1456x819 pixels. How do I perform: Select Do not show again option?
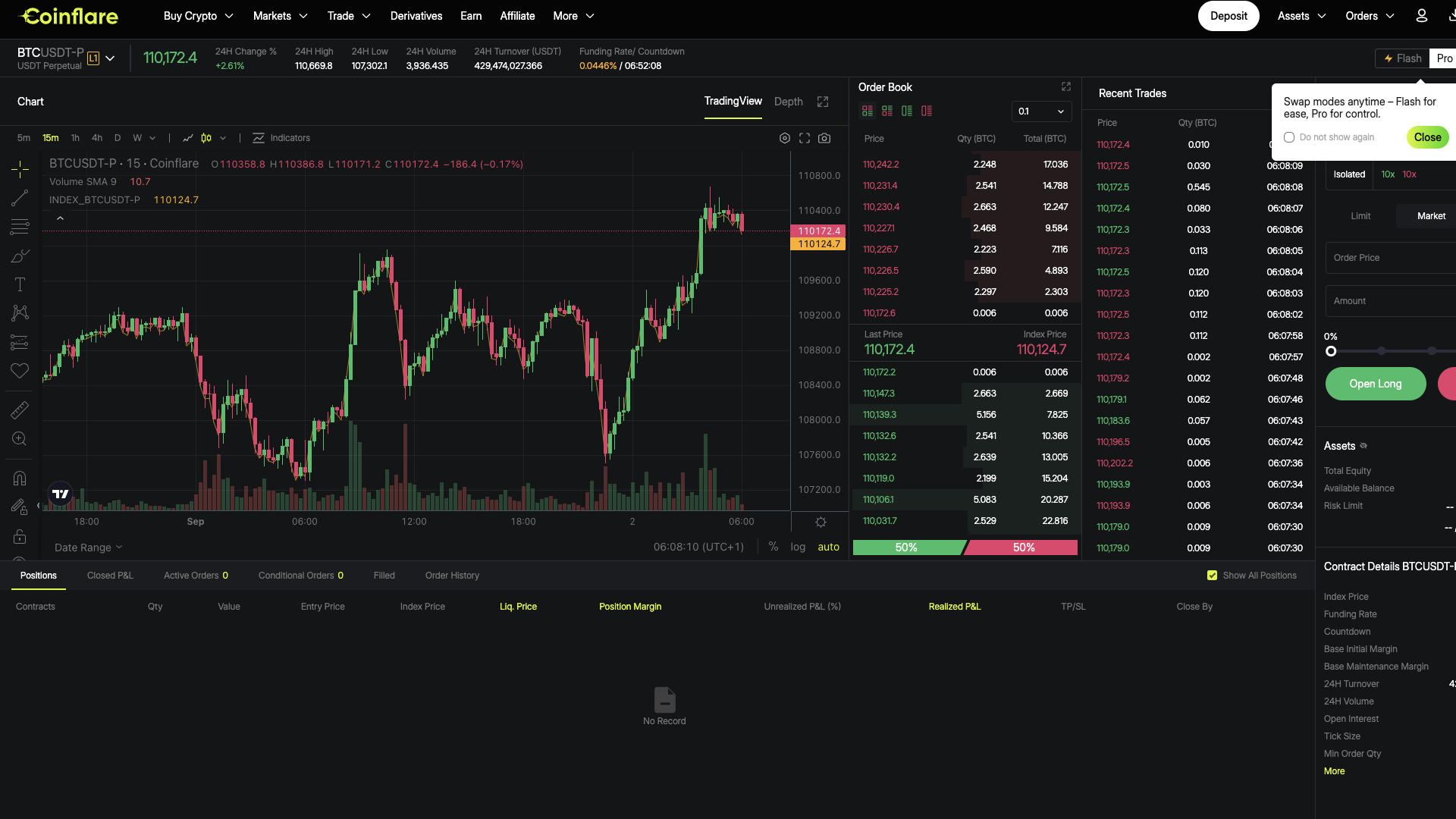tap(1288, 137)
